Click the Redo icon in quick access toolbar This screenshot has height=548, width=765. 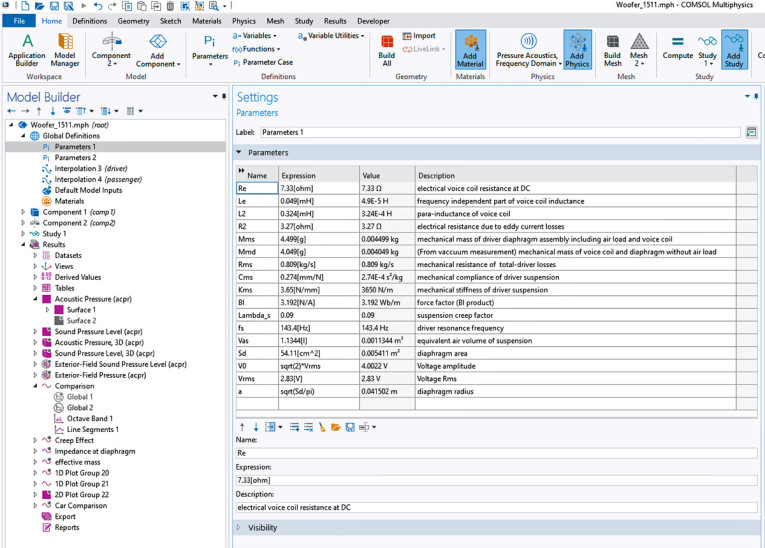[112, 6]
